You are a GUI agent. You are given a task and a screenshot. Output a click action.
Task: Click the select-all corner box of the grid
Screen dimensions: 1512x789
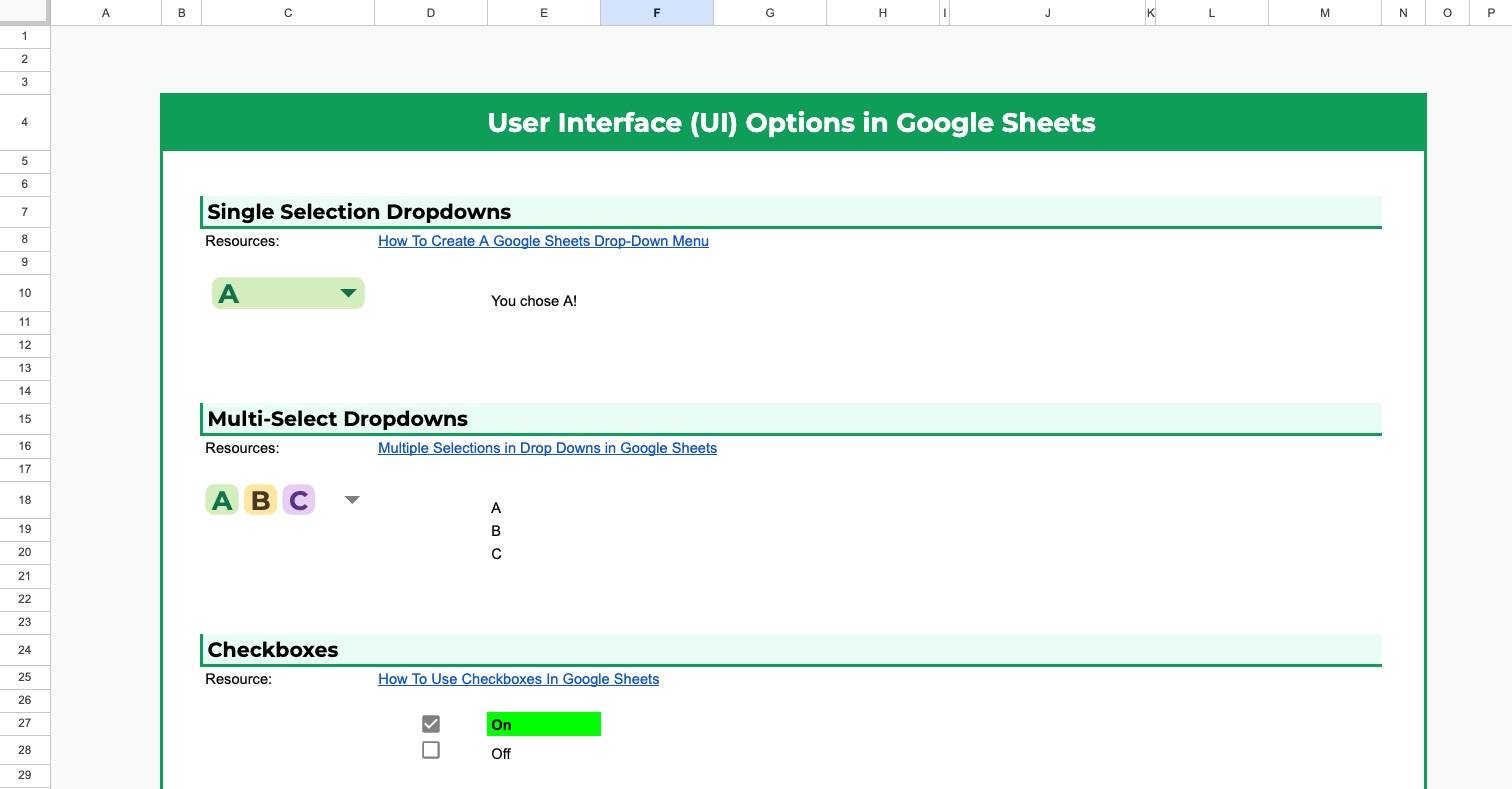(x=24, y=12)
